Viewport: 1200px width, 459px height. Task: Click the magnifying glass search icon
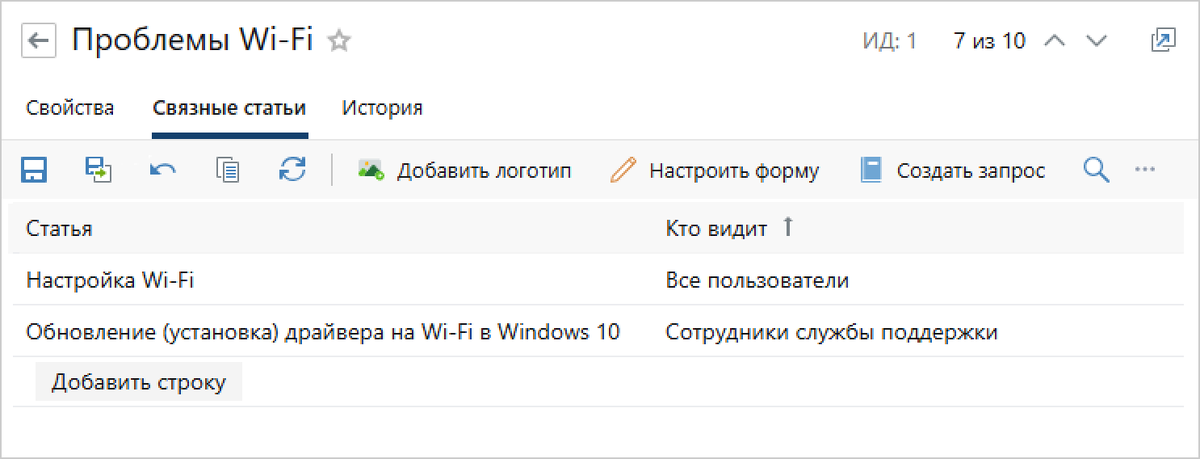click(1096, 171)
